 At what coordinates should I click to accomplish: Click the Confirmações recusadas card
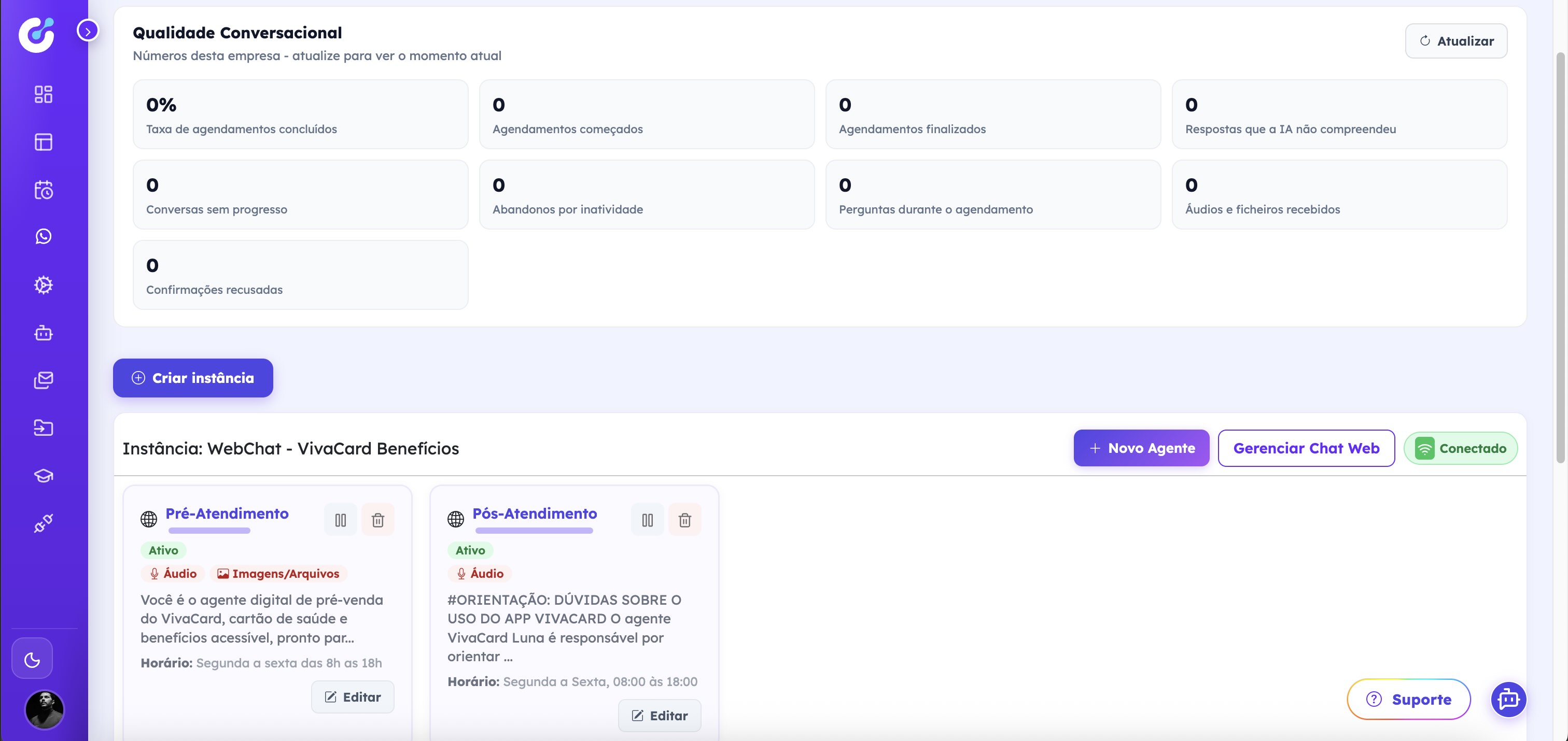point(301,275)
